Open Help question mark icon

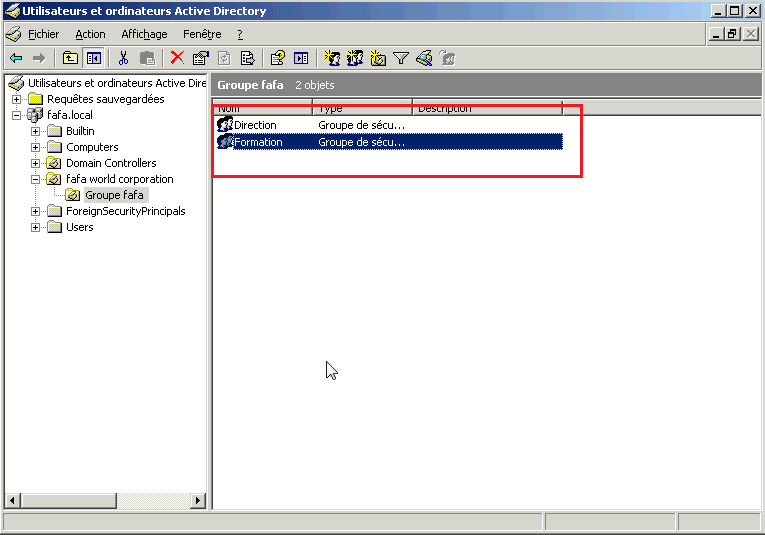pyautogui.click(x=278, y=59)
